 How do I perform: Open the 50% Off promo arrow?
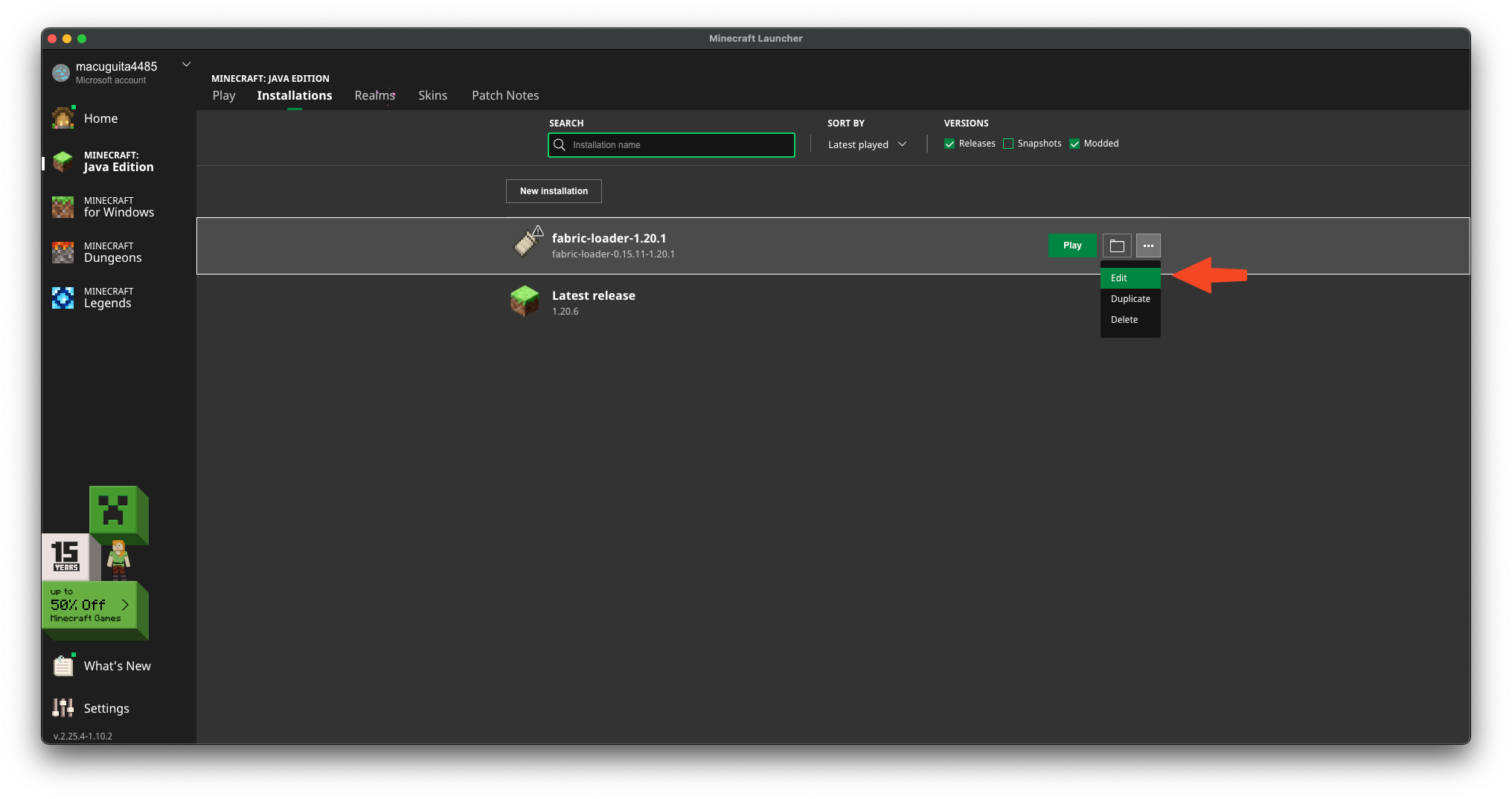[x=125, y=605]
